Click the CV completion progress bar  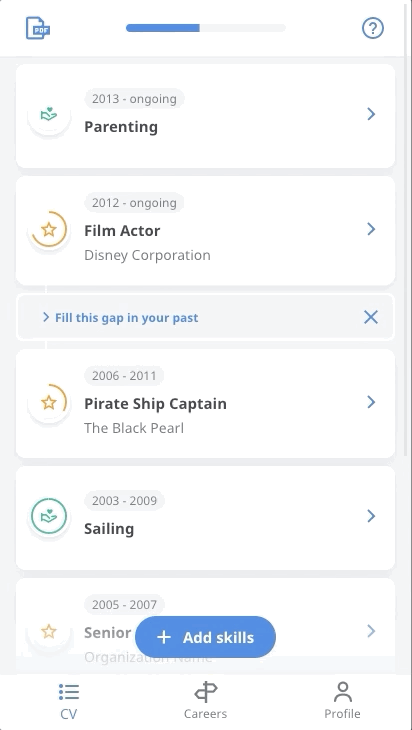pyautogui.click(x=205, y=28)
